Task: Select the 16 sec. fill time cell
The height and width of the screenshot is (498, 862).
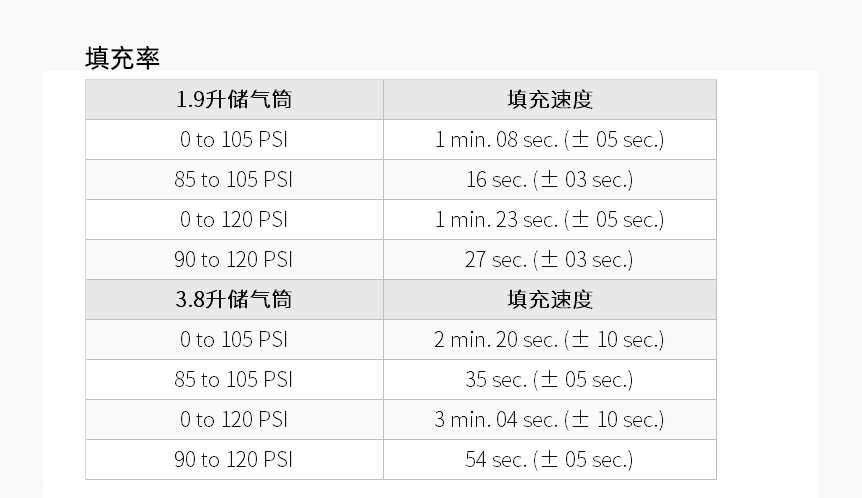Action: click(x=550, y=180)
